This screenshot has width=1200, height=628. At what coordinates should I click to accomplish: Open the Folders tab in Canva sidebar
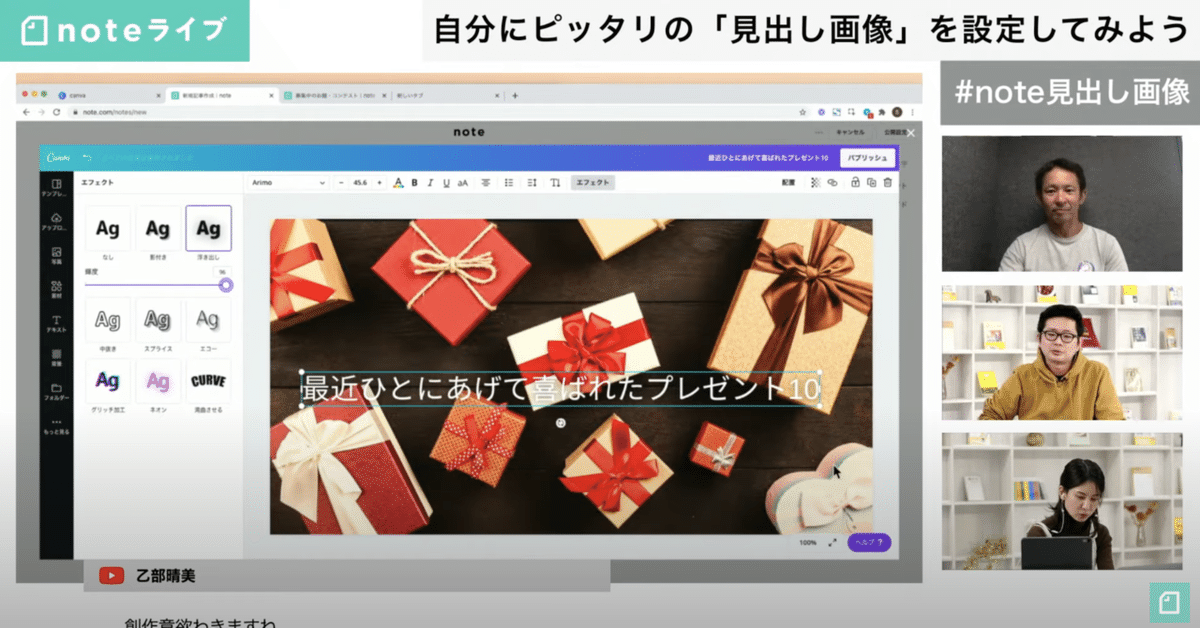tap(57, 392)
